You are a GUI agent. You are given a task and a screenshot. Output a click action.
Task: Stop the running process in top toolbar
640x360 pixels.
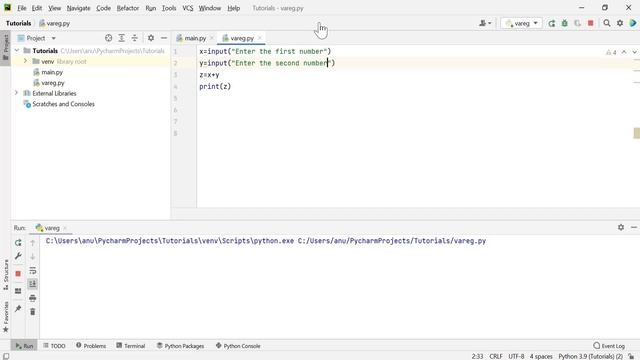[x=591, y=24]
